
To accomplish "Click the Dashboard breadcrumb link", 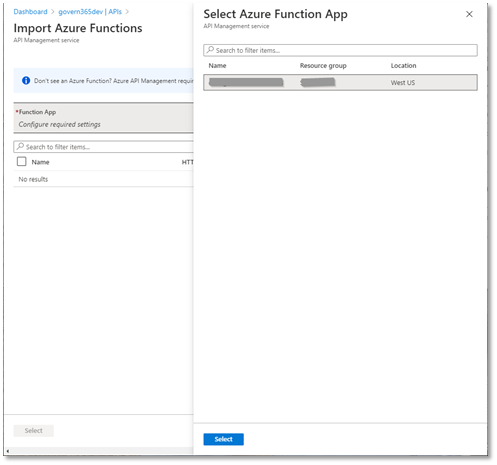I will click(30, 12).
